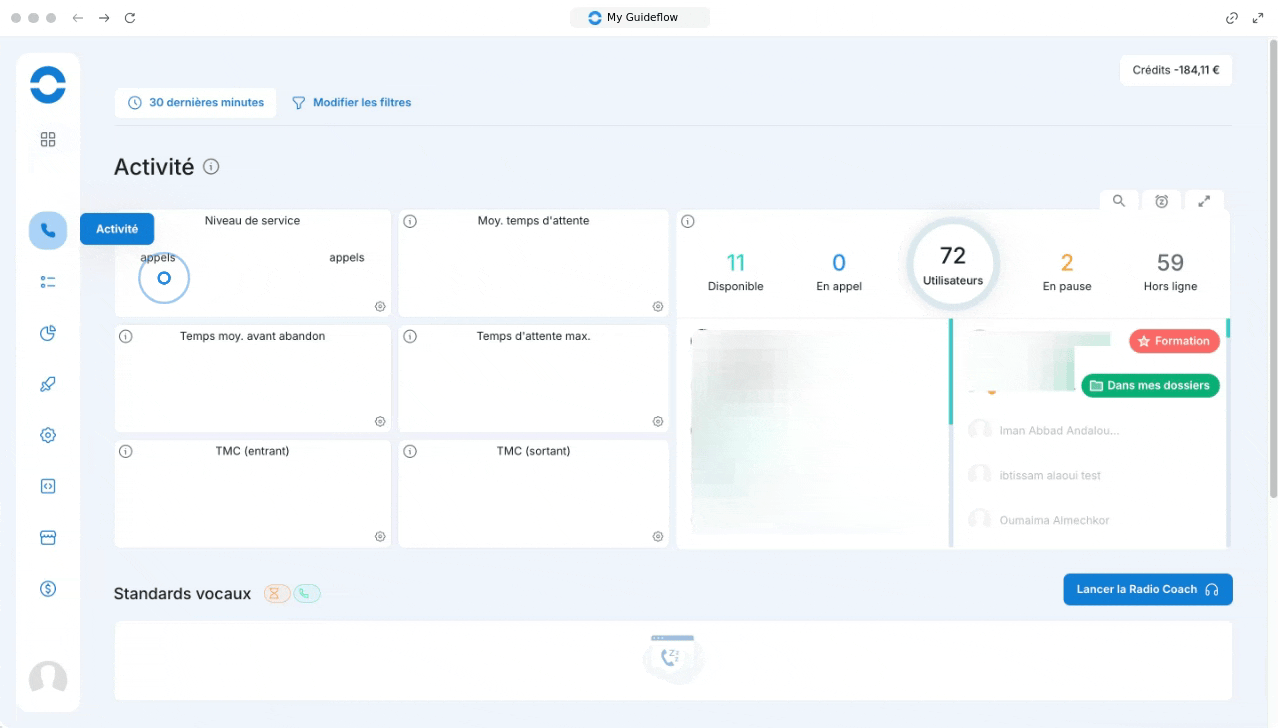Open the pie chart statistics sidebar icon

click(48, 333)
